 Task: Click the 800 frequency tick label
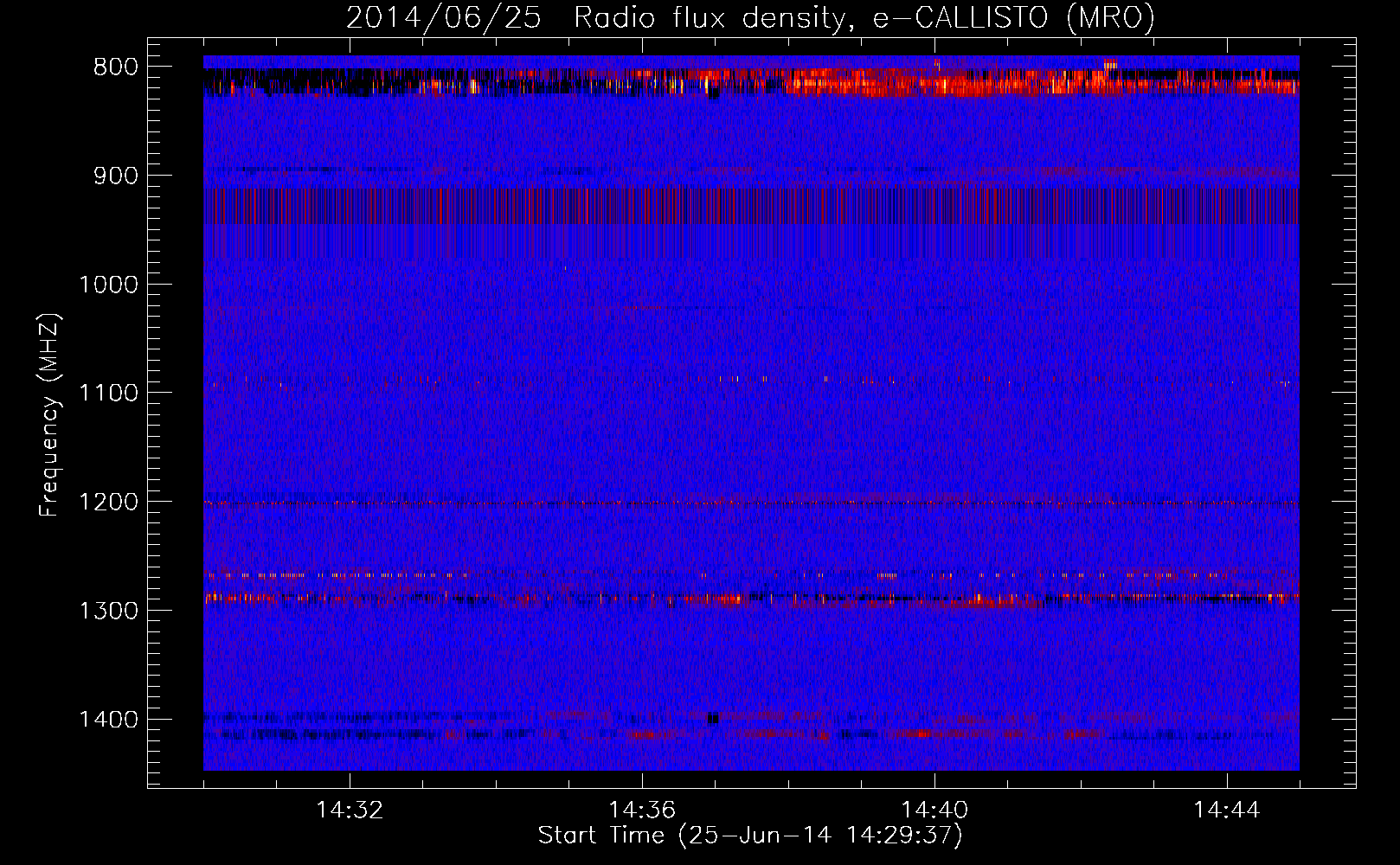click(x=114, y=67)
